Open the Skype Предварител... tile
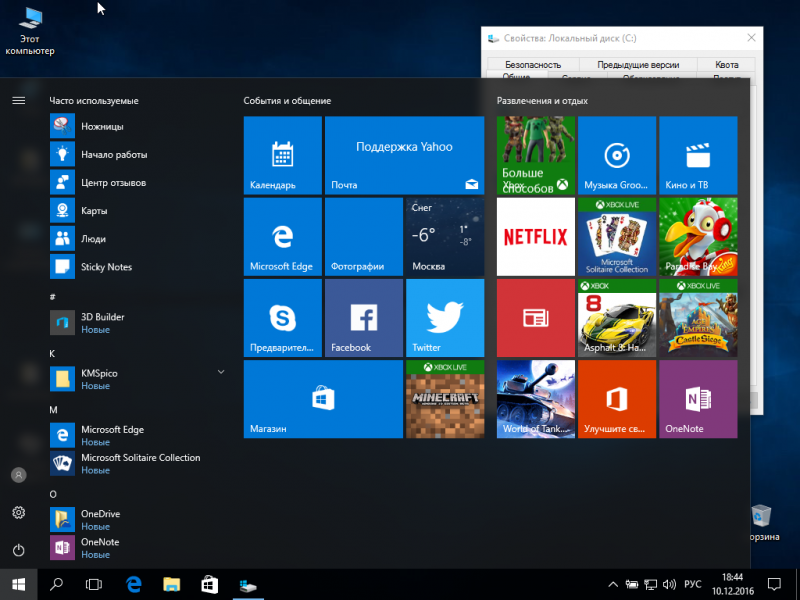 283,318
